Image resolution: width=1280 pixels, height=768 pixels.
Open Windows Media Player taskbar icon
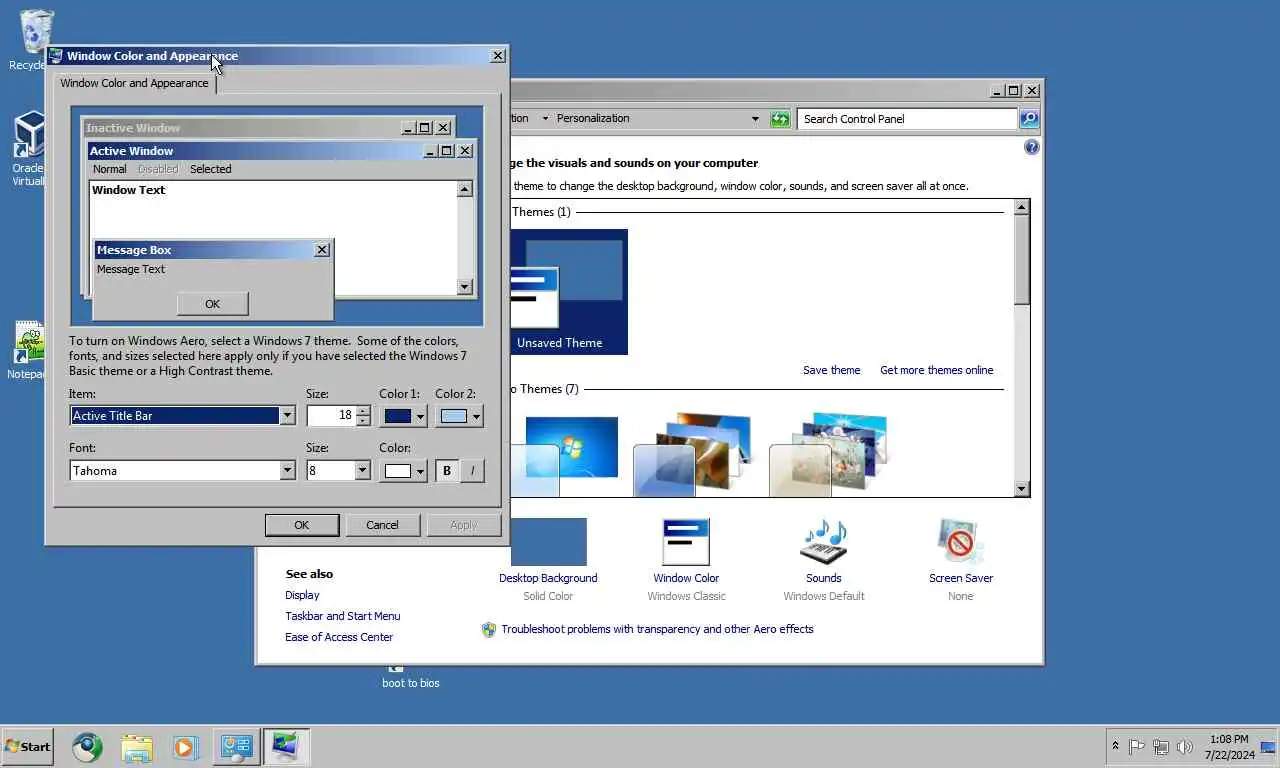186,746
